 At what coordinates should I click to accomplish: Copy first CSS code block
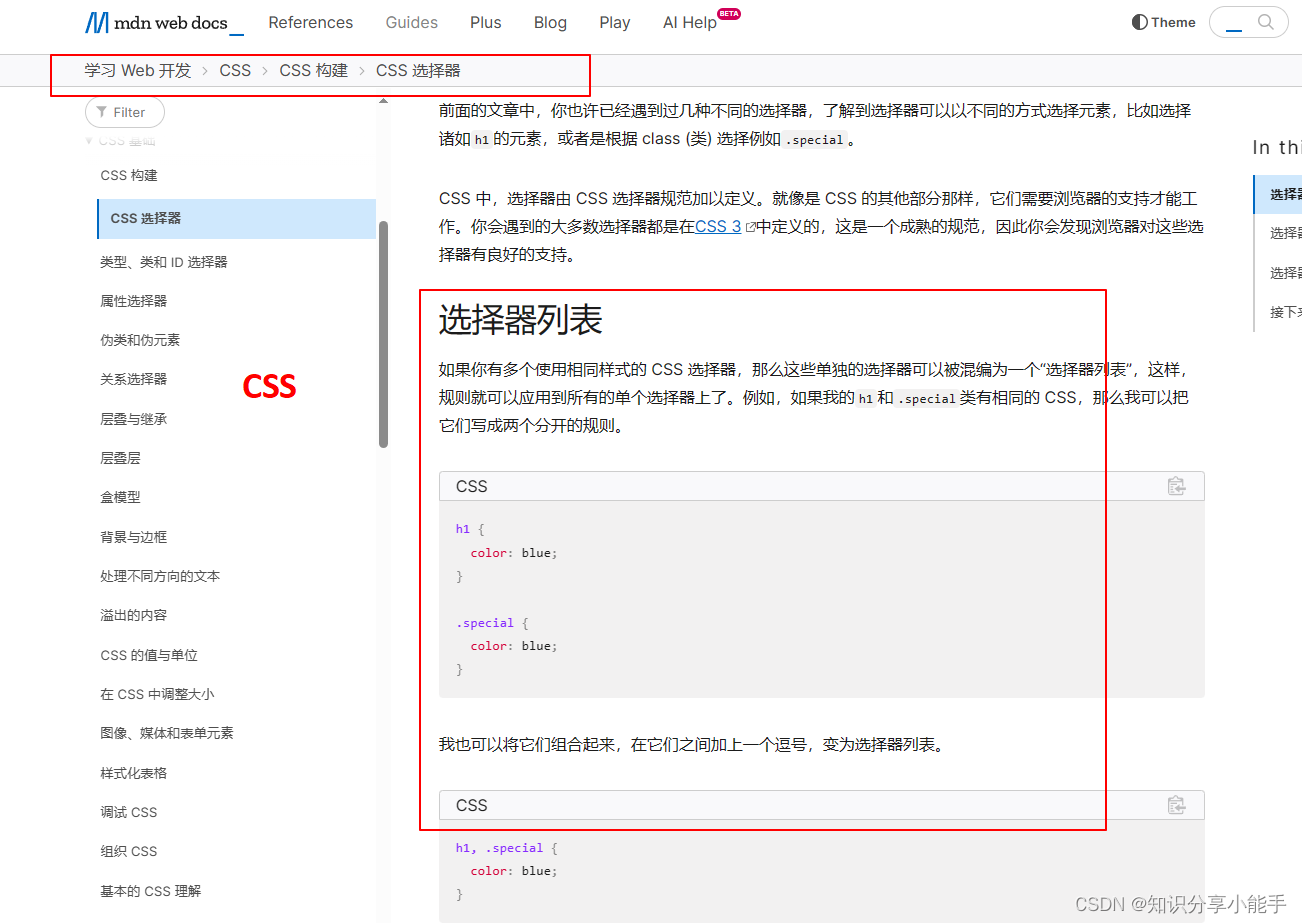pyautogui.click(x=1176, y=486)
